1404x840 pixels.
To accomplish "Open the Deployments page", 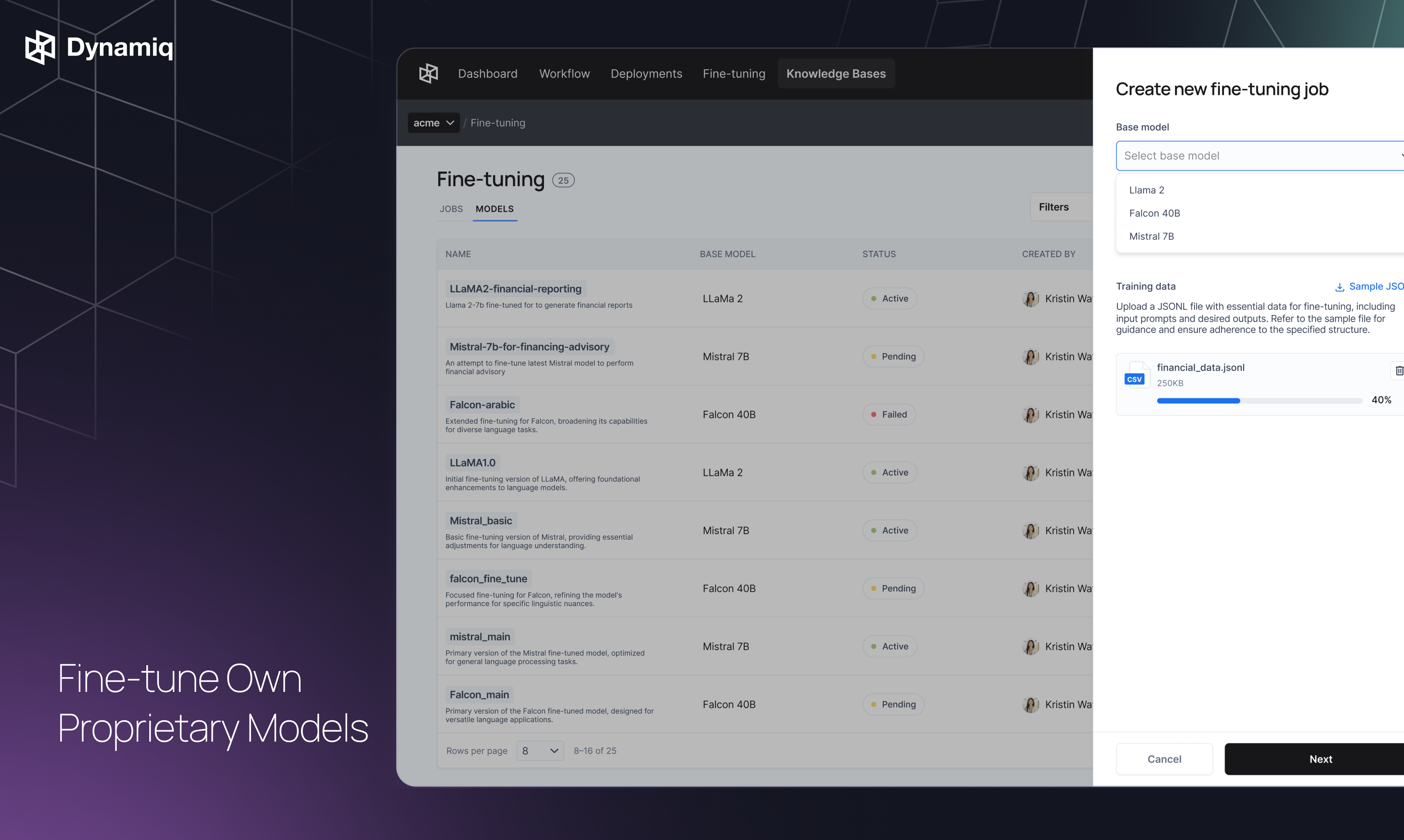I will pyautogui.click(x=646, y=74).
